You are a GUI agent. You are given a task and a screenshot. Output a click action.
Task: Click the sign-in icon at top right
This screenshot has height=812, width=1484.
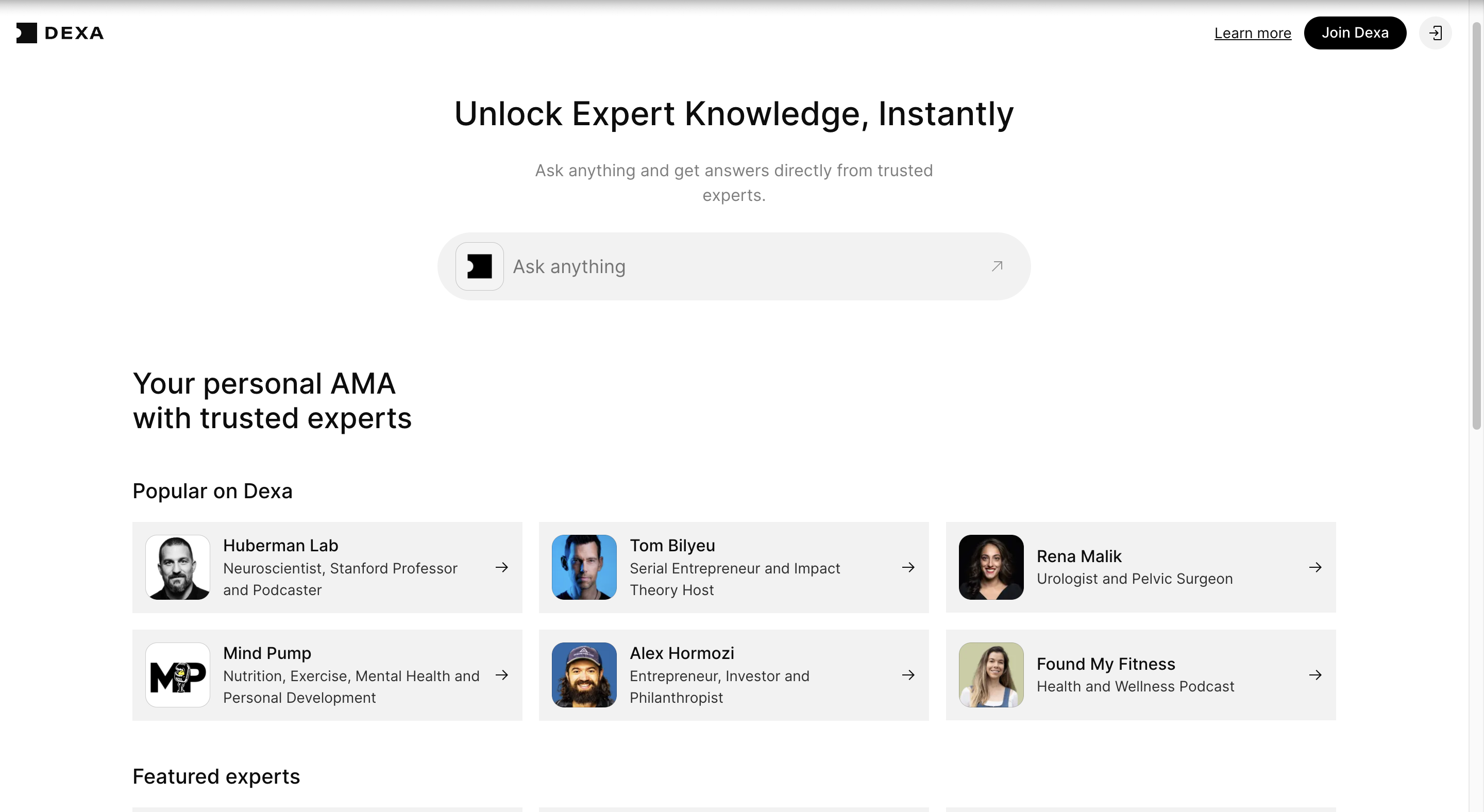[1435, 33]
